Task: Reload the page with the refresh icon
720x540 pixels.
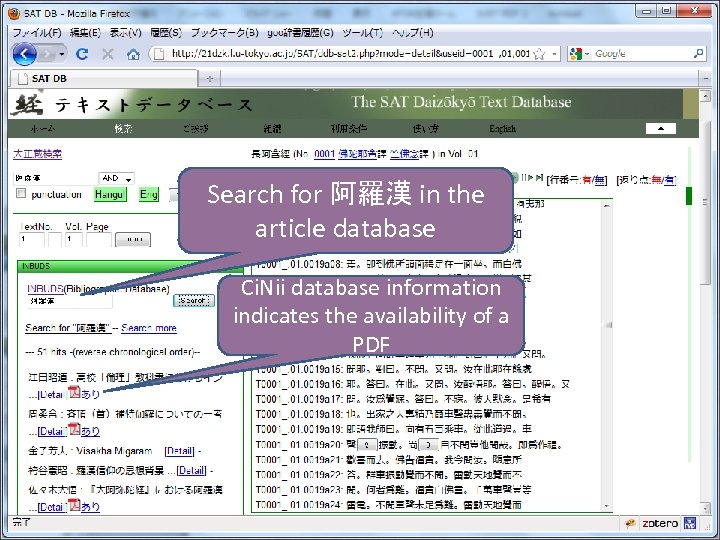Action: [82, 54]
